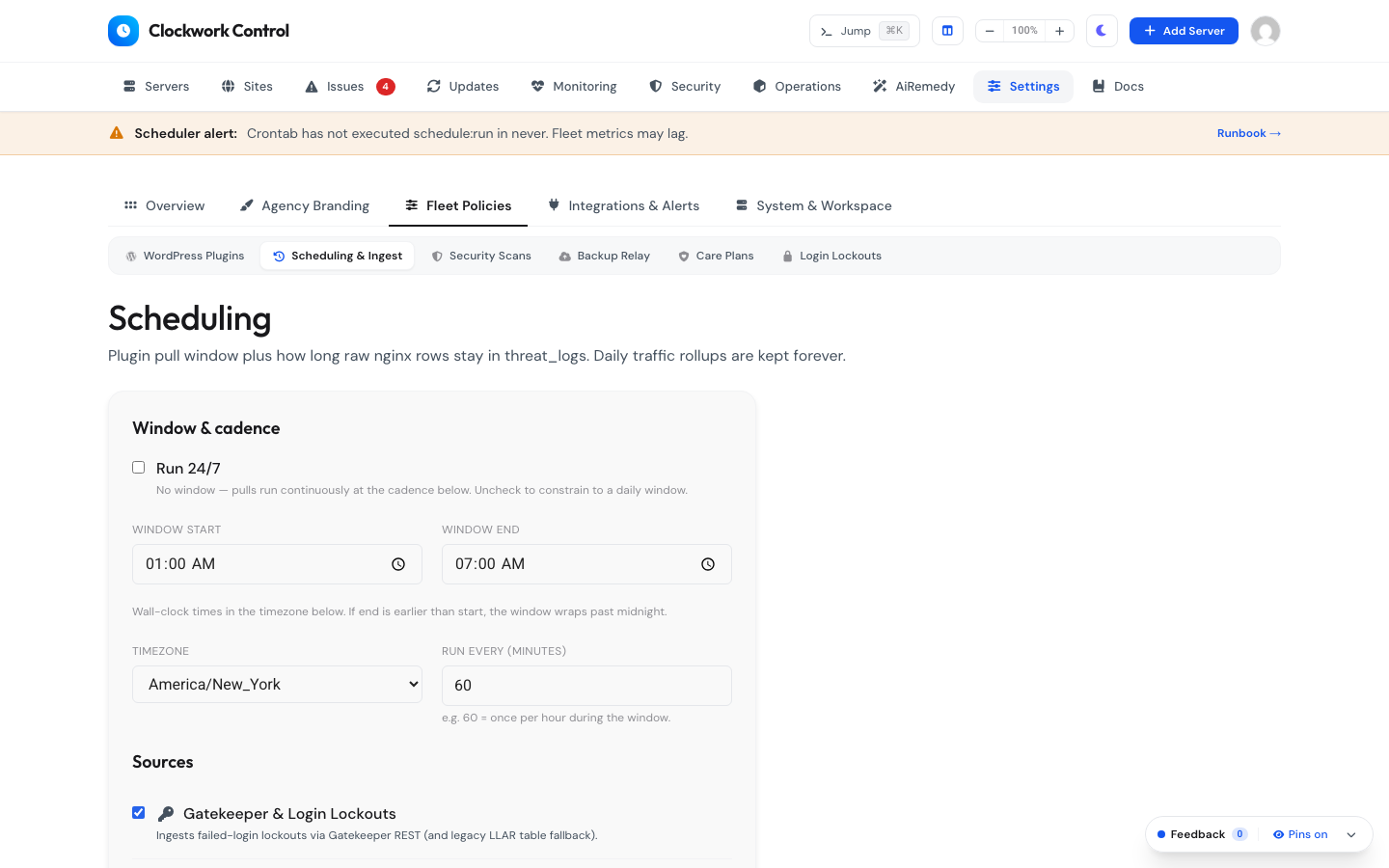Click the Clockwork Control clock logo
Viewport: 1389px width, 868px height.
(123, 31)
